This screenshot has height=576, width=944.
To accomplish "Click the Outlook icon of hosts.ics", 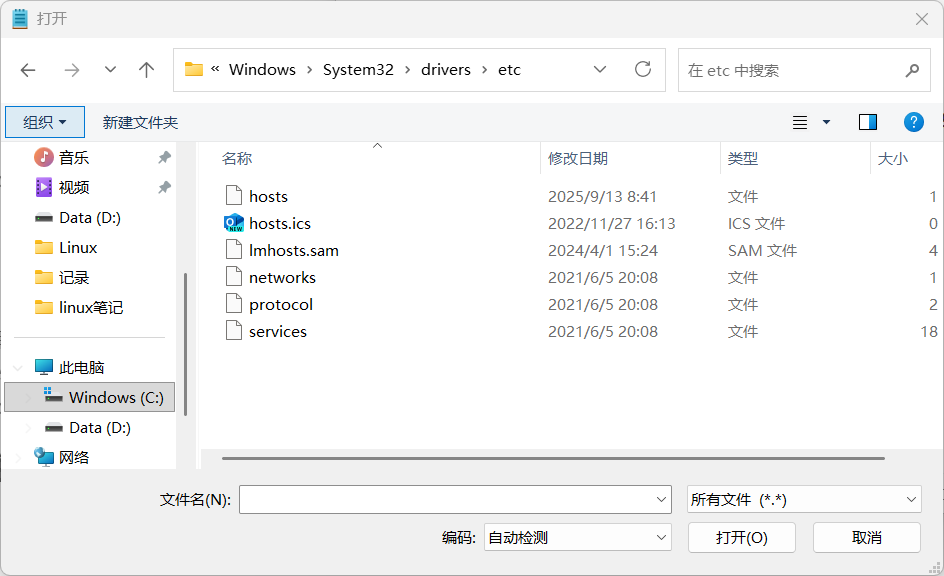I will coord(234,223).
